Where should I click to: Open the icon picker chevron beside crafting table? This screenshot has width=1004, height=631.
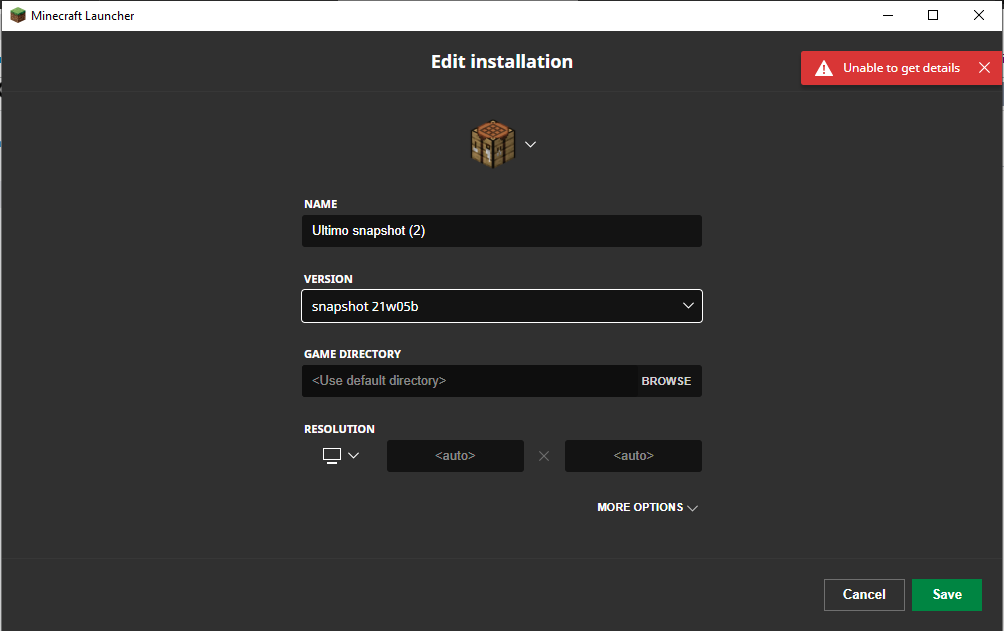coord(530,145)
